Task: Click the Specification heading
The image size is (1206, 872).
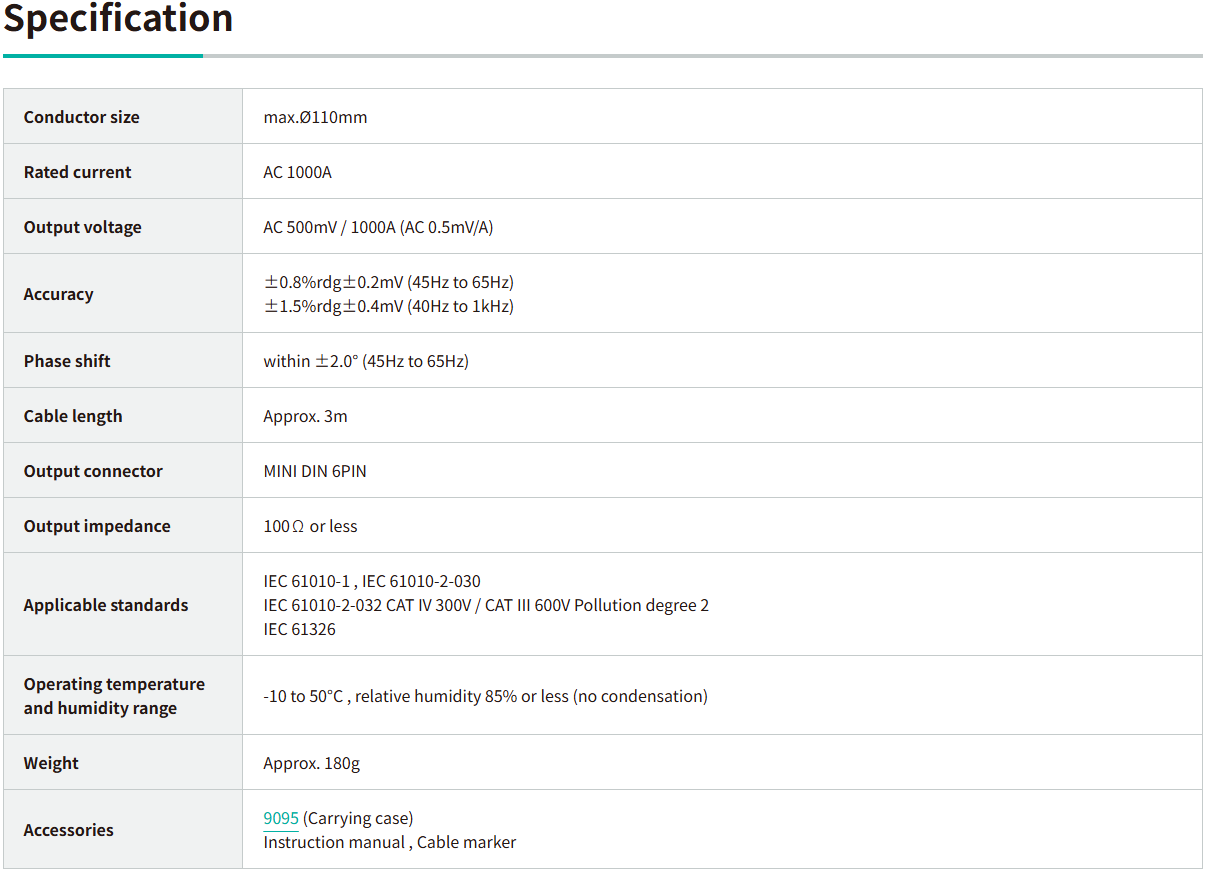Action: (x=118, y=19)
